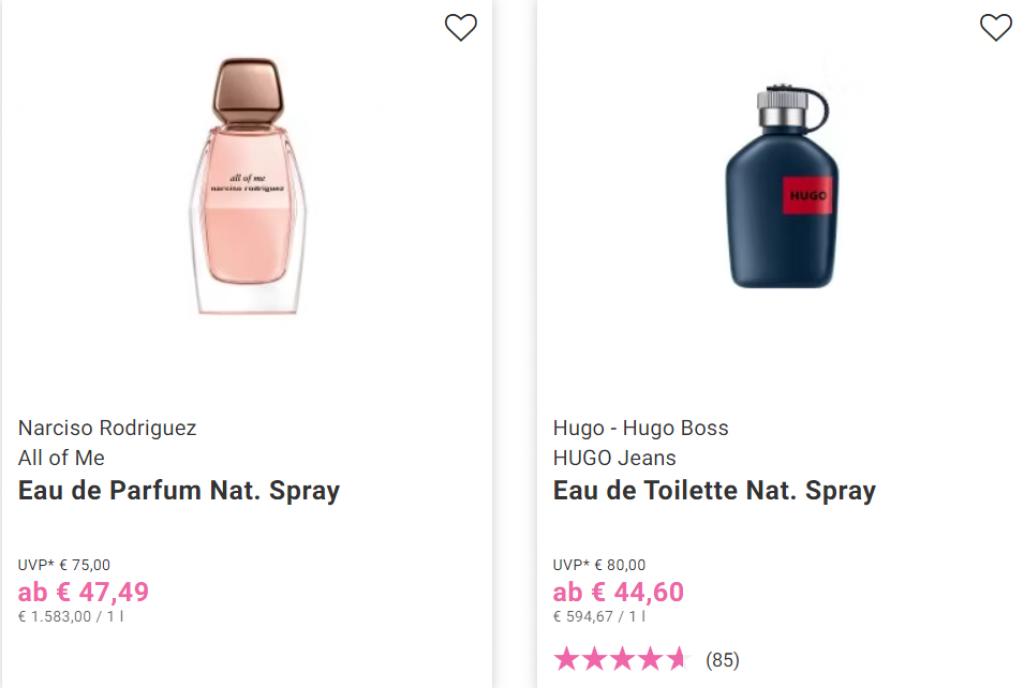This screenshot has width=1024, height=688.
Task: Open the All of Me product line
Action: [61, 458]
